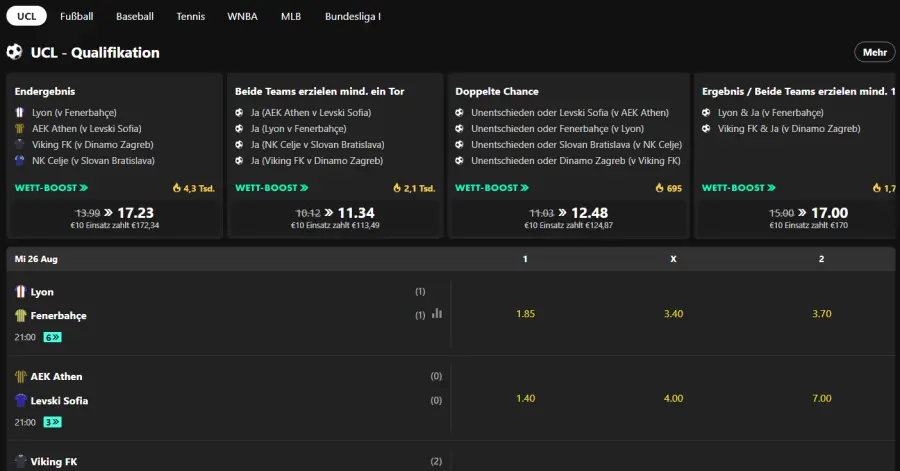Open the stats bar chart icon for Lyon v Fenerbahçe

437,313
